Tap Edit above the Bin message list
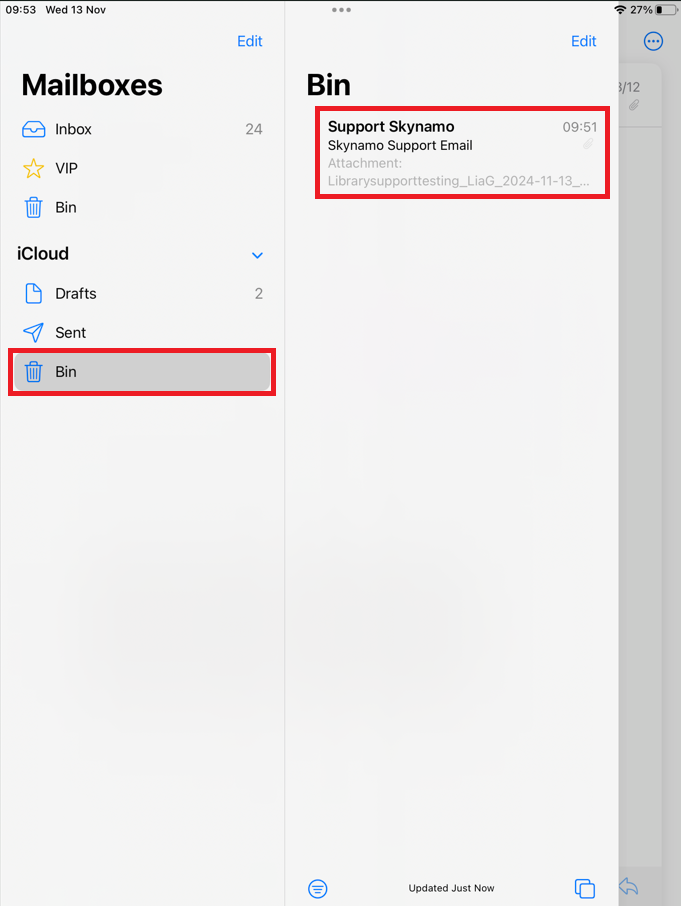The image size is (681, 906). (x=583, y=41)
